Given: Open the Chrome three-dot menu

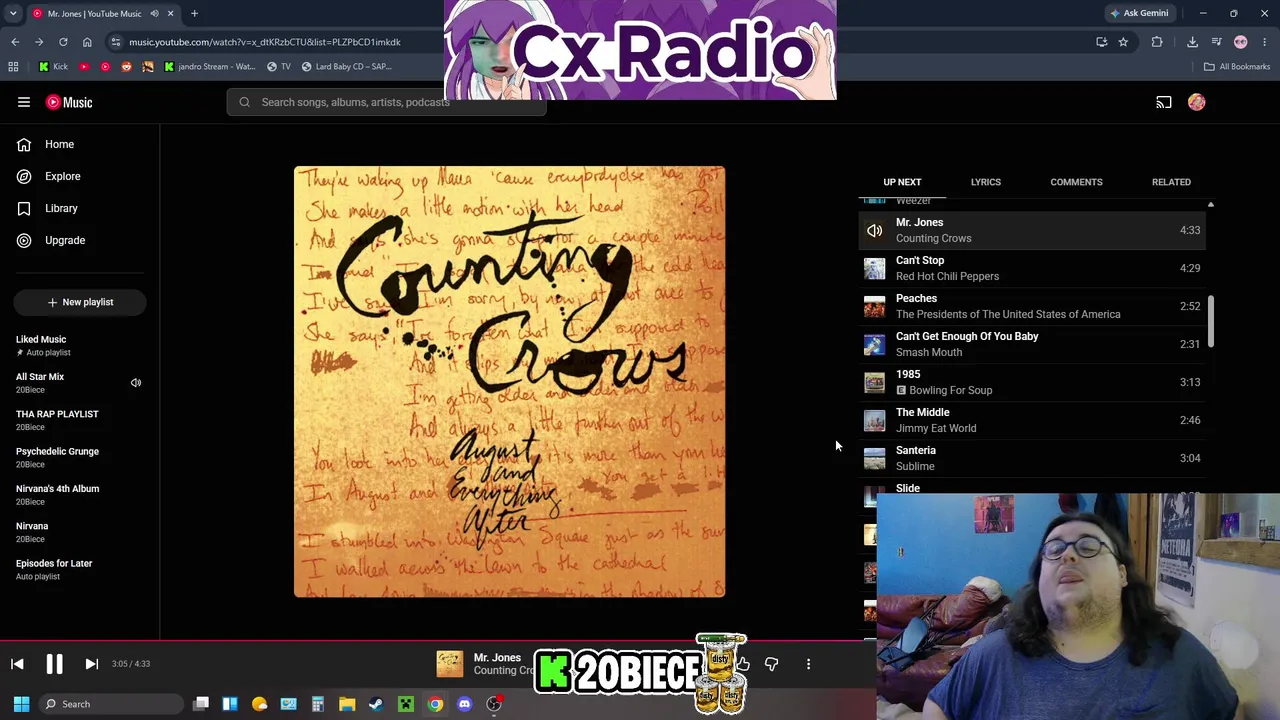Looking at the screenshot, I should pos(1265,42).
